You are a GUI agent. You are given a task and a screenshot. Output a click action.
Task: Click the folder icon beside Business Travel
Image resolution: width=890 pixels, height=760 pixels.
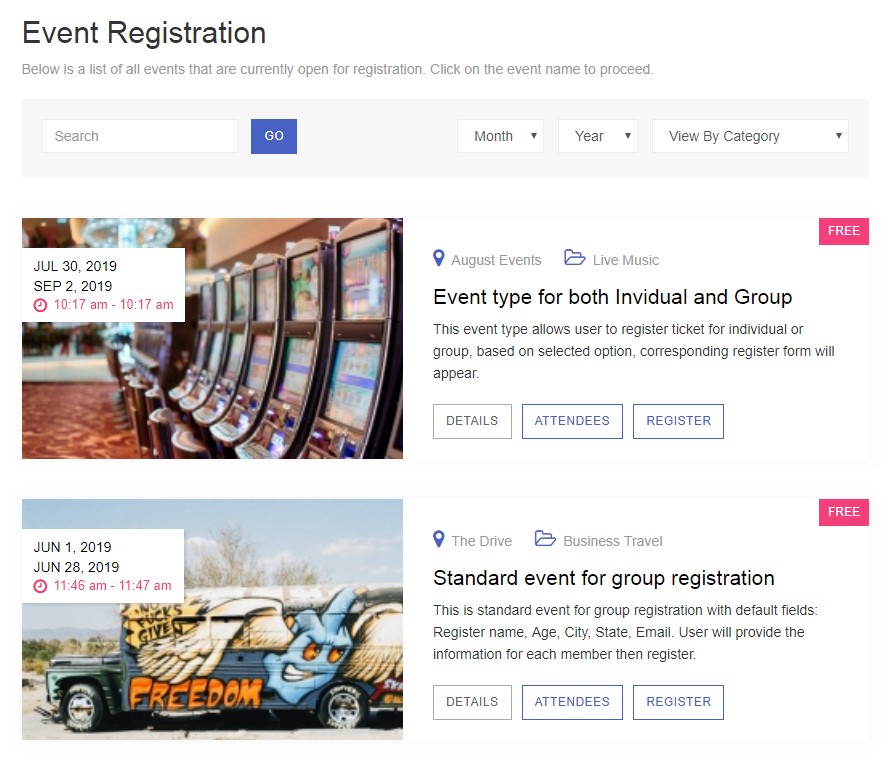tap(545, 539)
